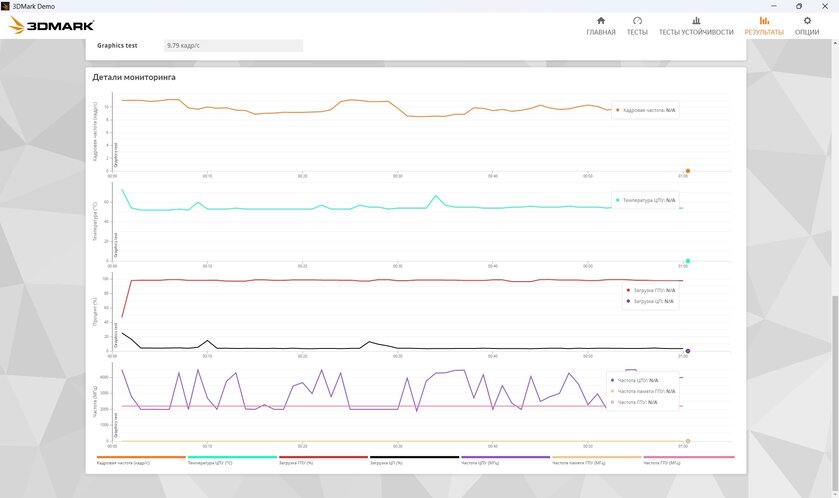Open the ОПЦИИ gear icon
This screenshot has height=498, width=839.
[x=807, y=21]
